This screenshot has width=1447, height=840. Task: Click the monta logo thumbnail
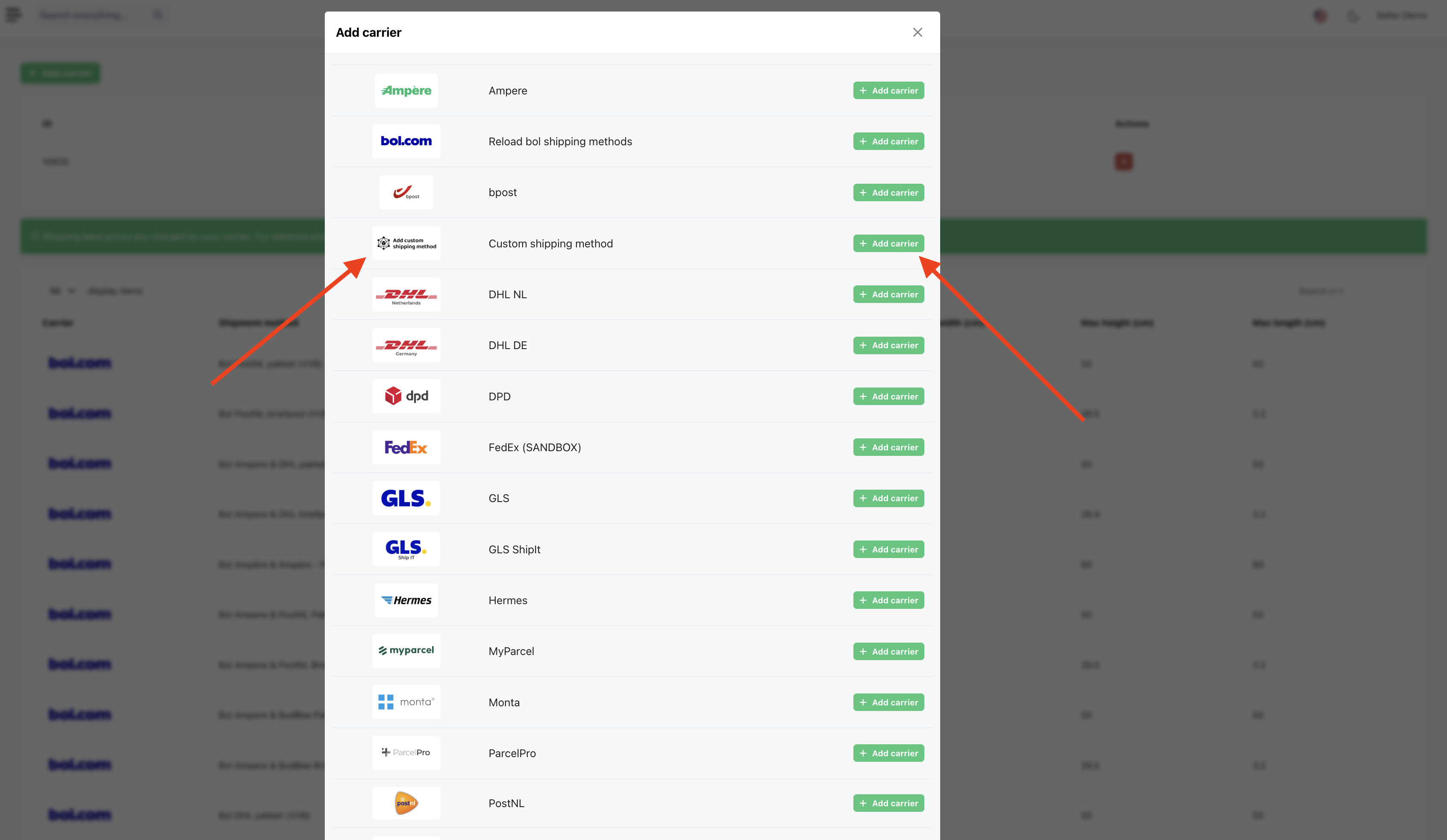point(406,702)
